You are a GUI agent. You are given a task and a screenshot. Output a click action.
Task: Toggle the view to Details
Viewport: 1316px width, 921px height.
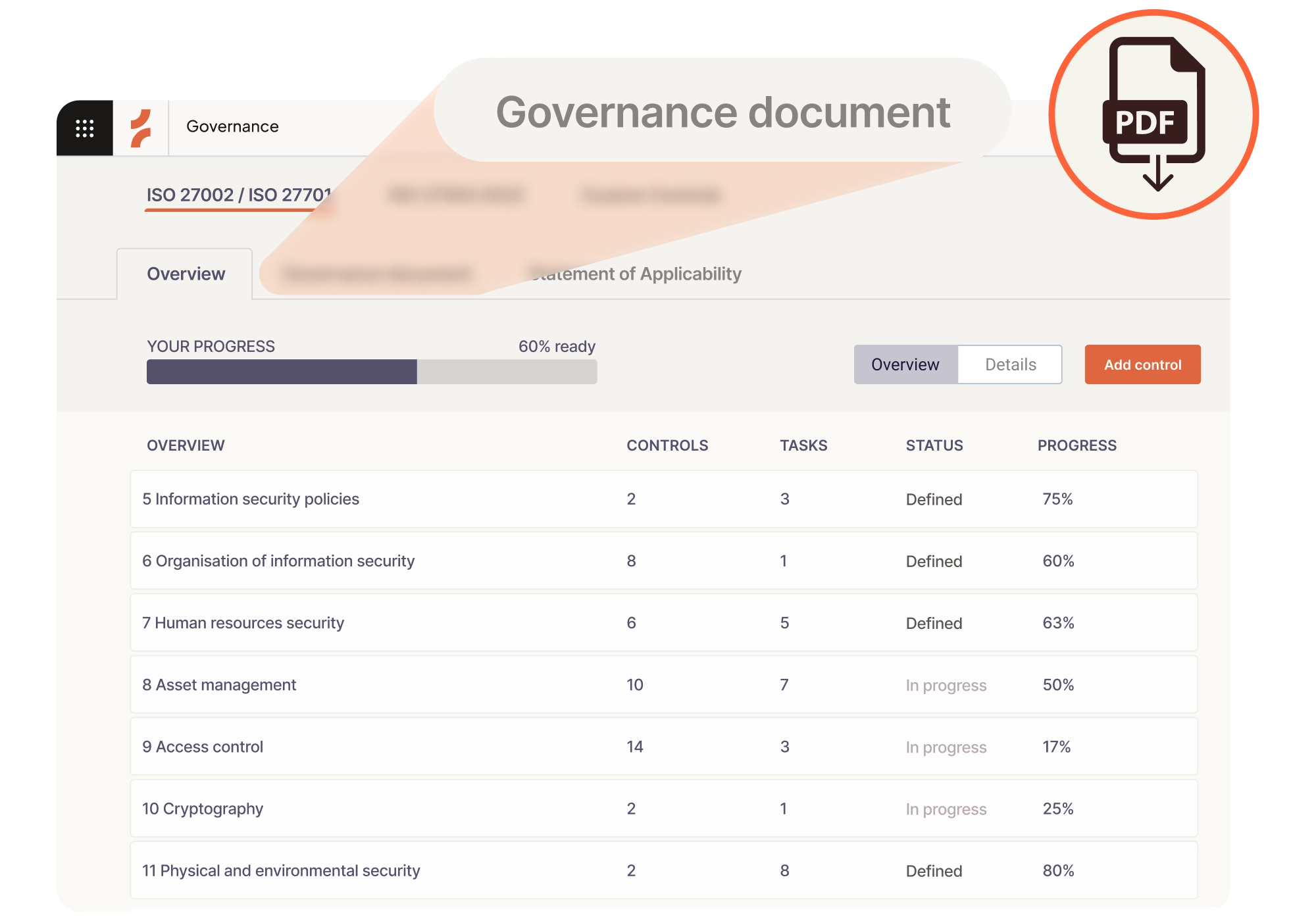click(1010, 364)
